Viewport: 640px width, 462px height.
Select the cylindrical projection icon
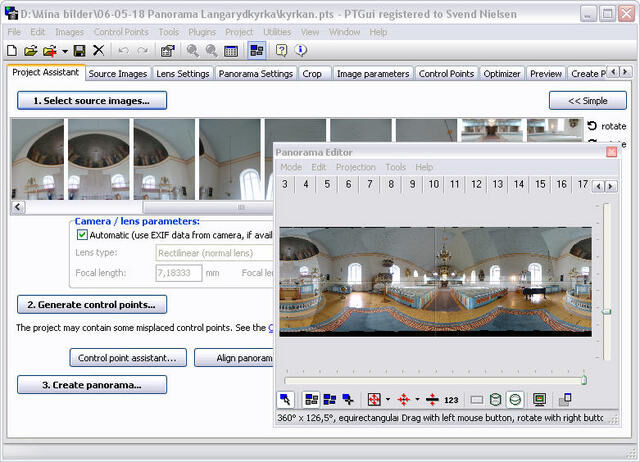[x=496, y=399]
